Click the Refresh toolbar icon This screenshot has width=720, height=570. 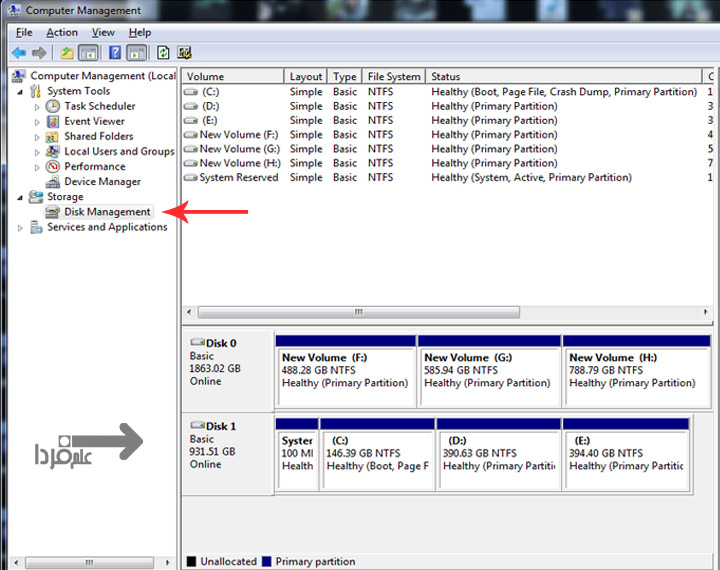click(x=162, y=53)
